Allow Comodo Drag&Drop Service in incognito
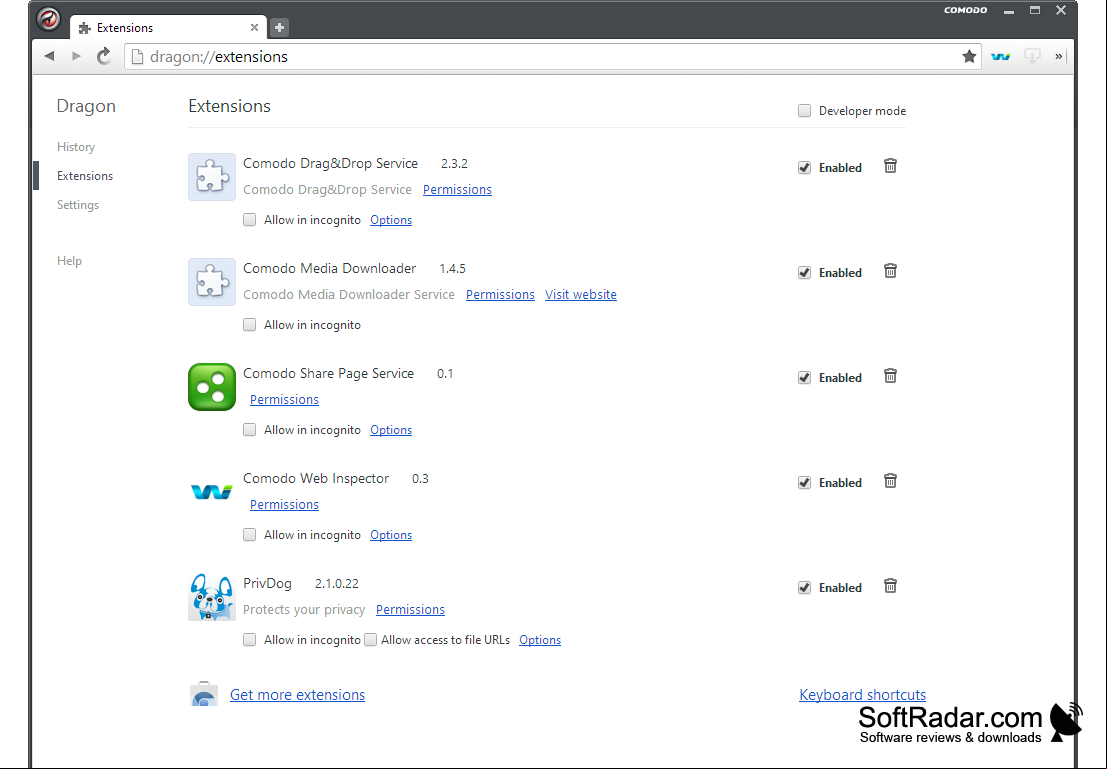This screenshot has height=769, width=1107. pyautogui.click(x=249, y=220)
